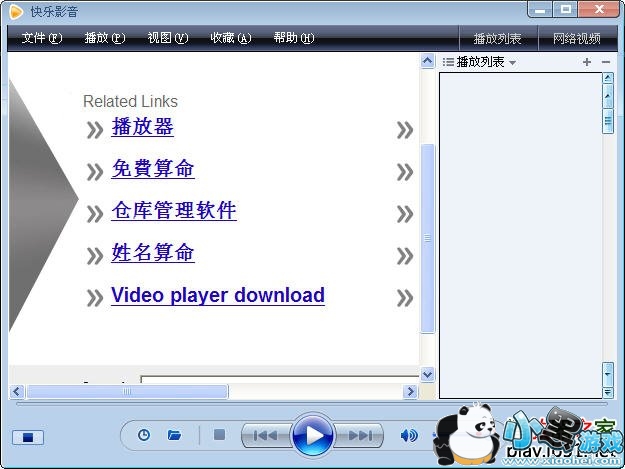Click the right chevron beside 免费算命
The image size is (625, 469).
405,172
